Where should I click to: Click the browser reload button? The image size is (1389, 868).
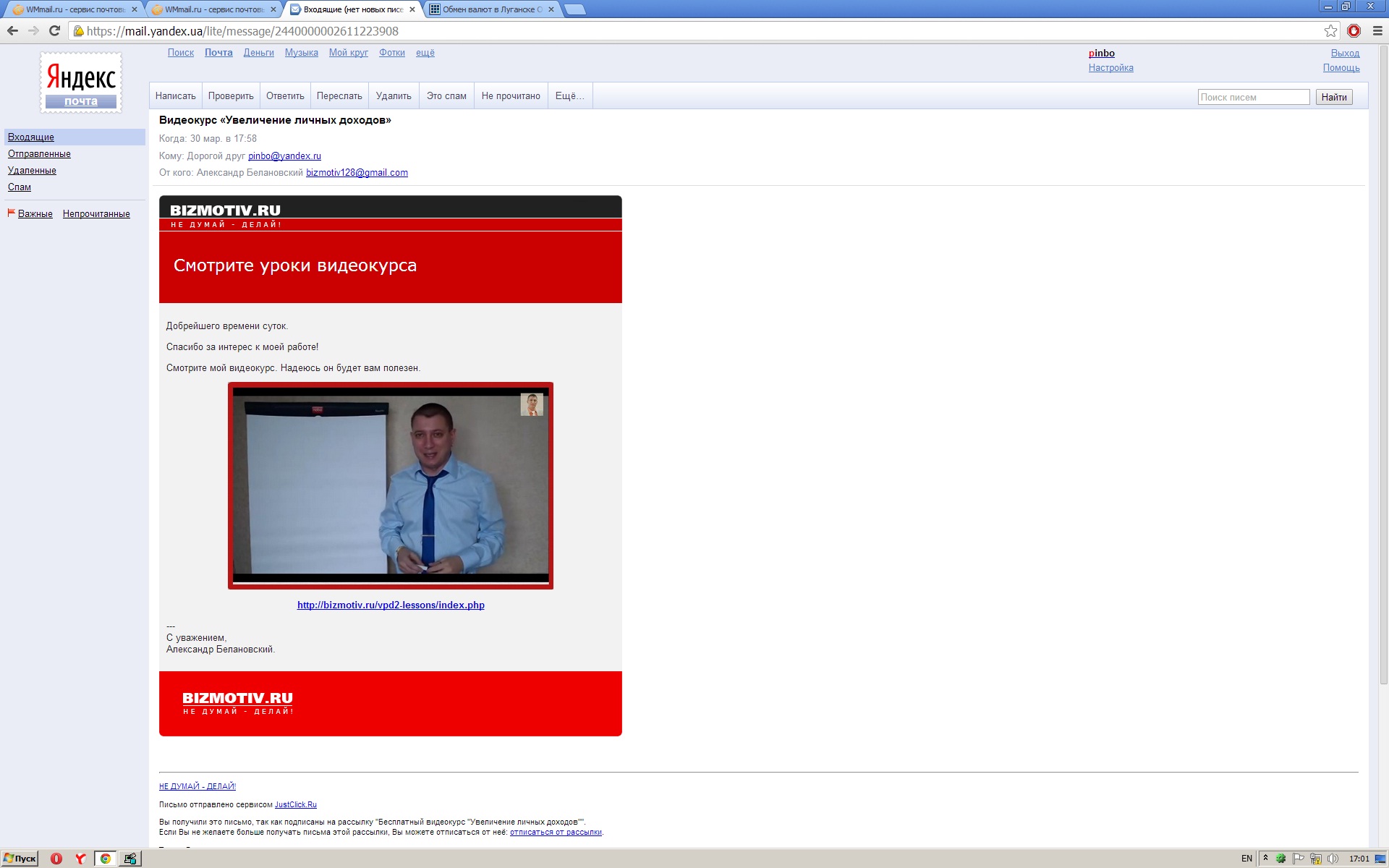[x=54, y=30]
